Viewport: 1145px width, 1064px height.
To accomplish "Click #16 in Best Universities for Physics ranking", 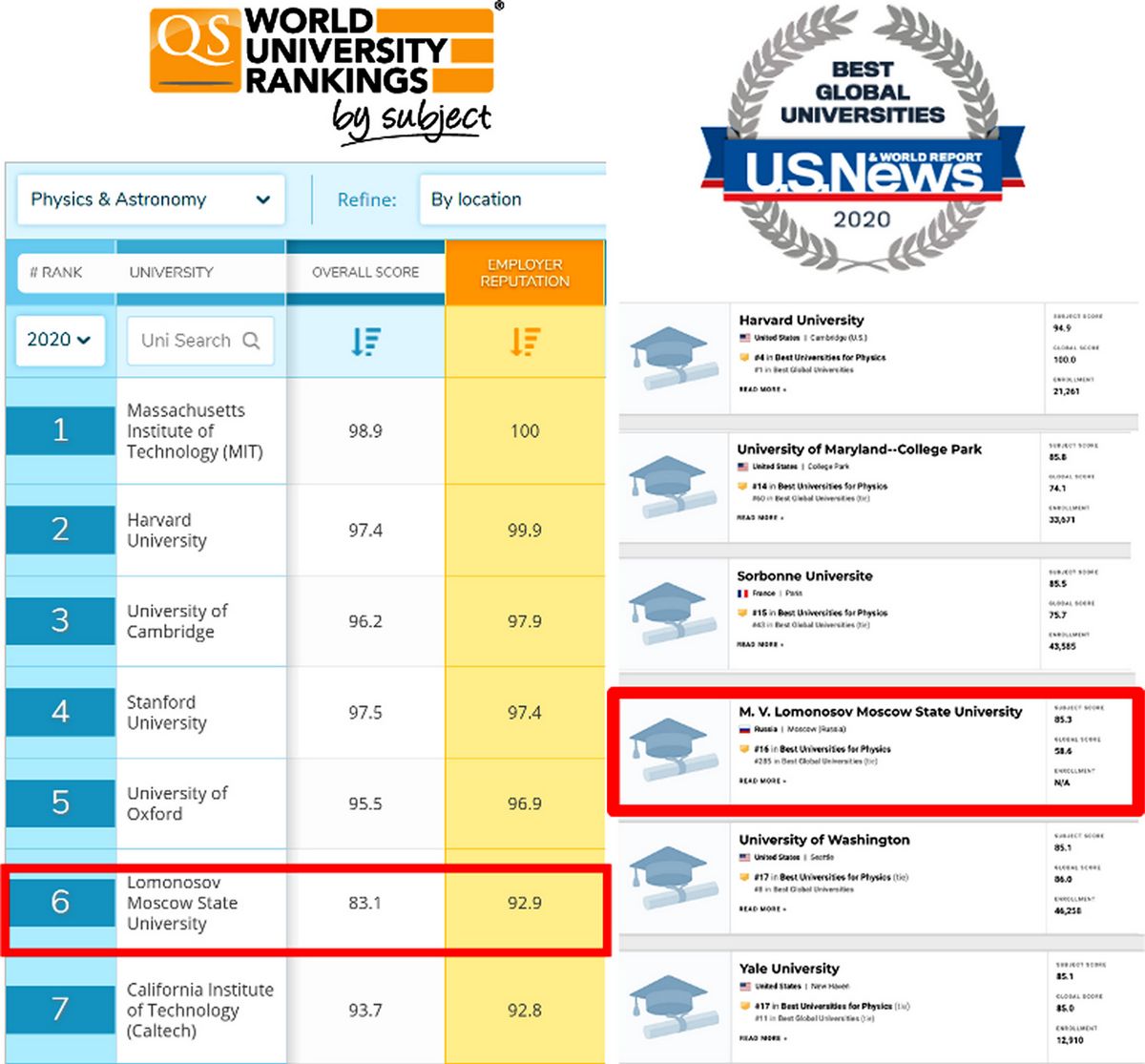I will (815, 749).
